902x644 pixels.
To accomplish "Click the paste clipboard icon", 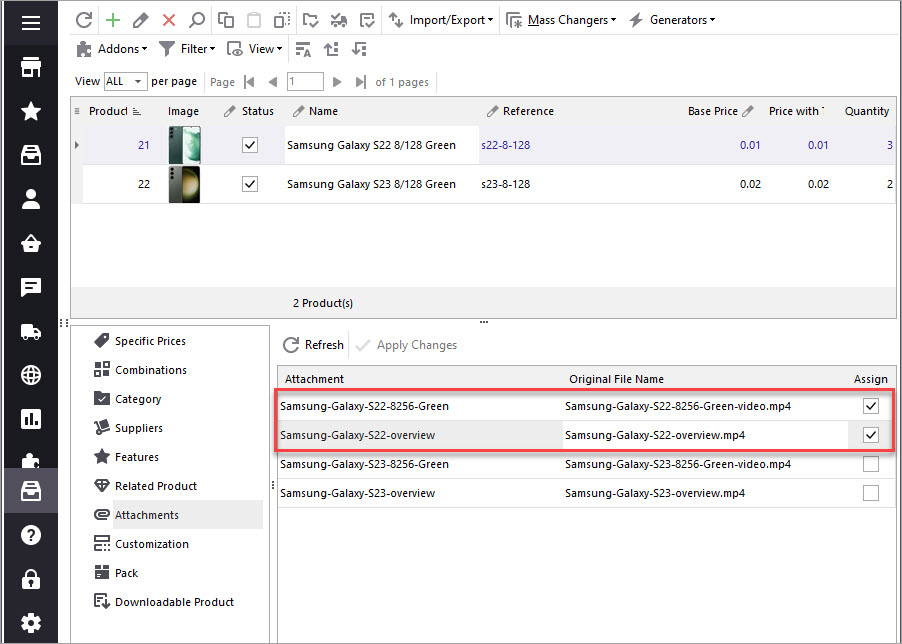I will [254, 20].
